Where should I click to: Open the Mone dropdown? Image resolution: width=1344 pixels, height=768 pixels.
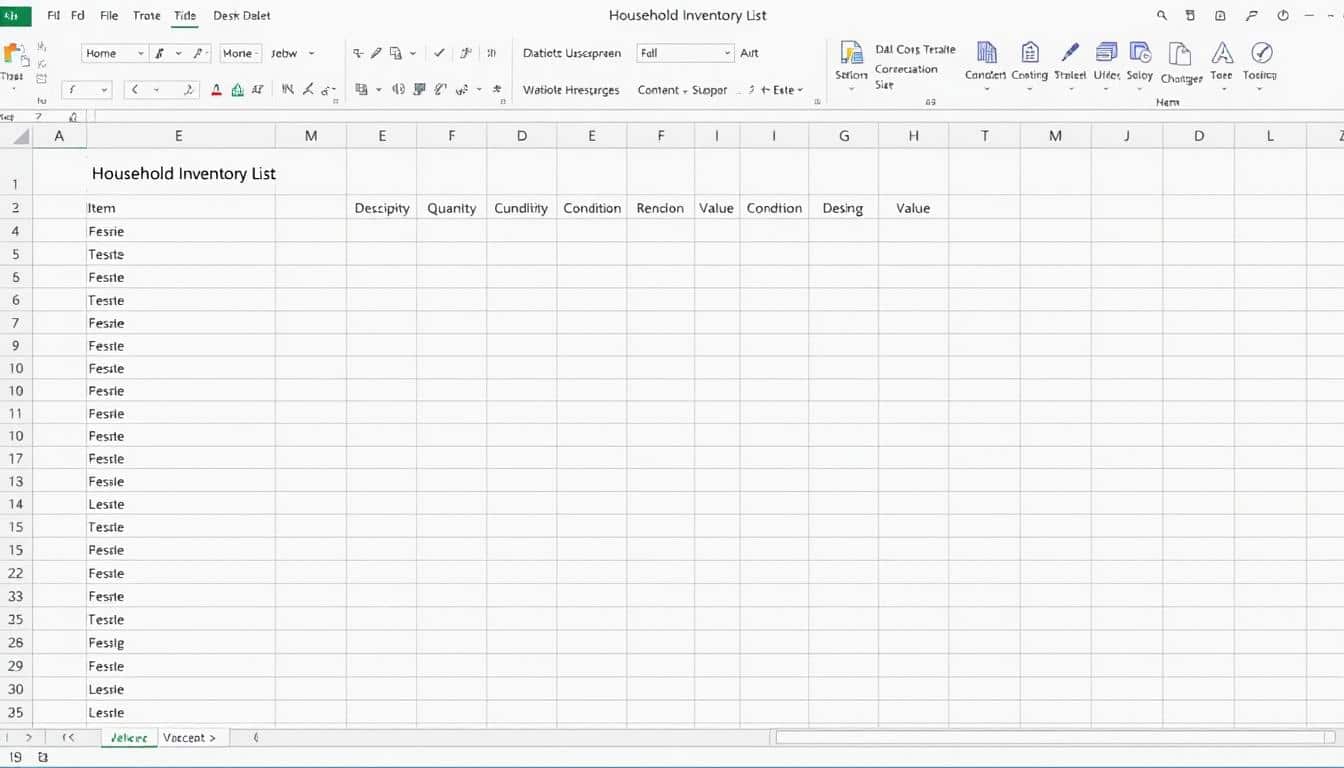[240, 53]
